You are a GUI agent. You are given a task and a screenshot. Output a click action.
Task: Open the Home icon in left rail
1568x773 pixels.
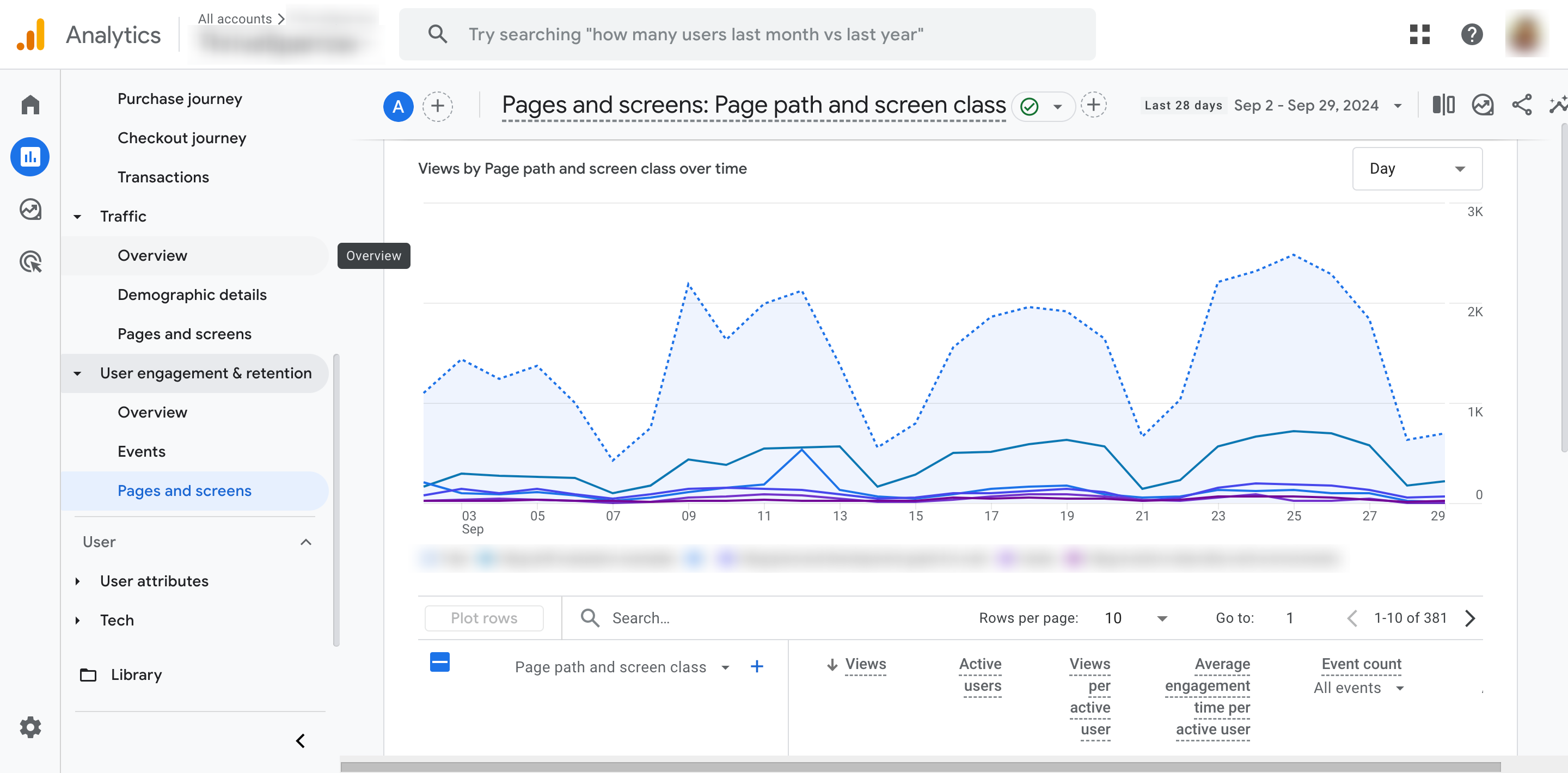coord(30,105)
